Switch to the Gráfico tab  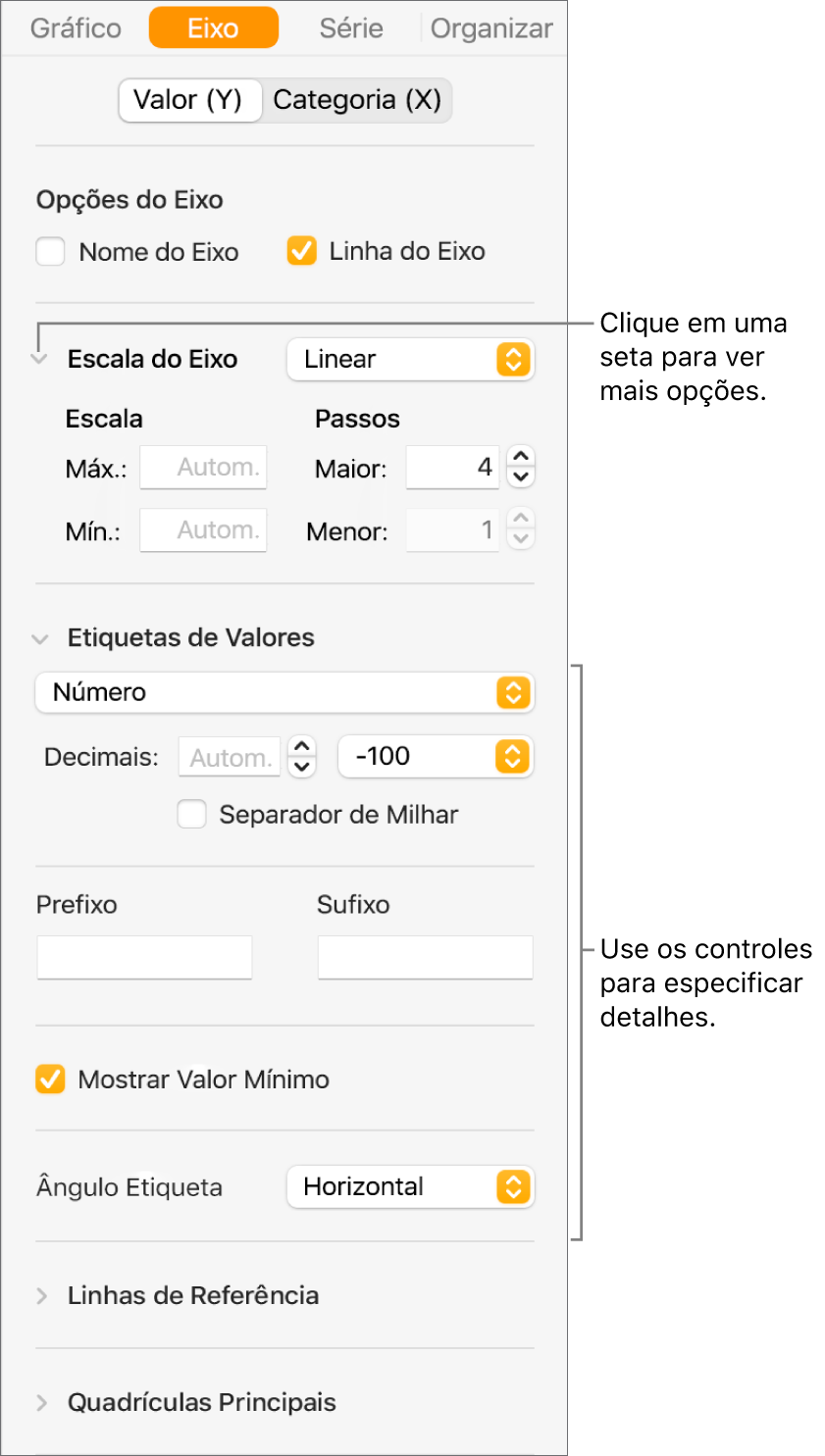coord(76,27)
